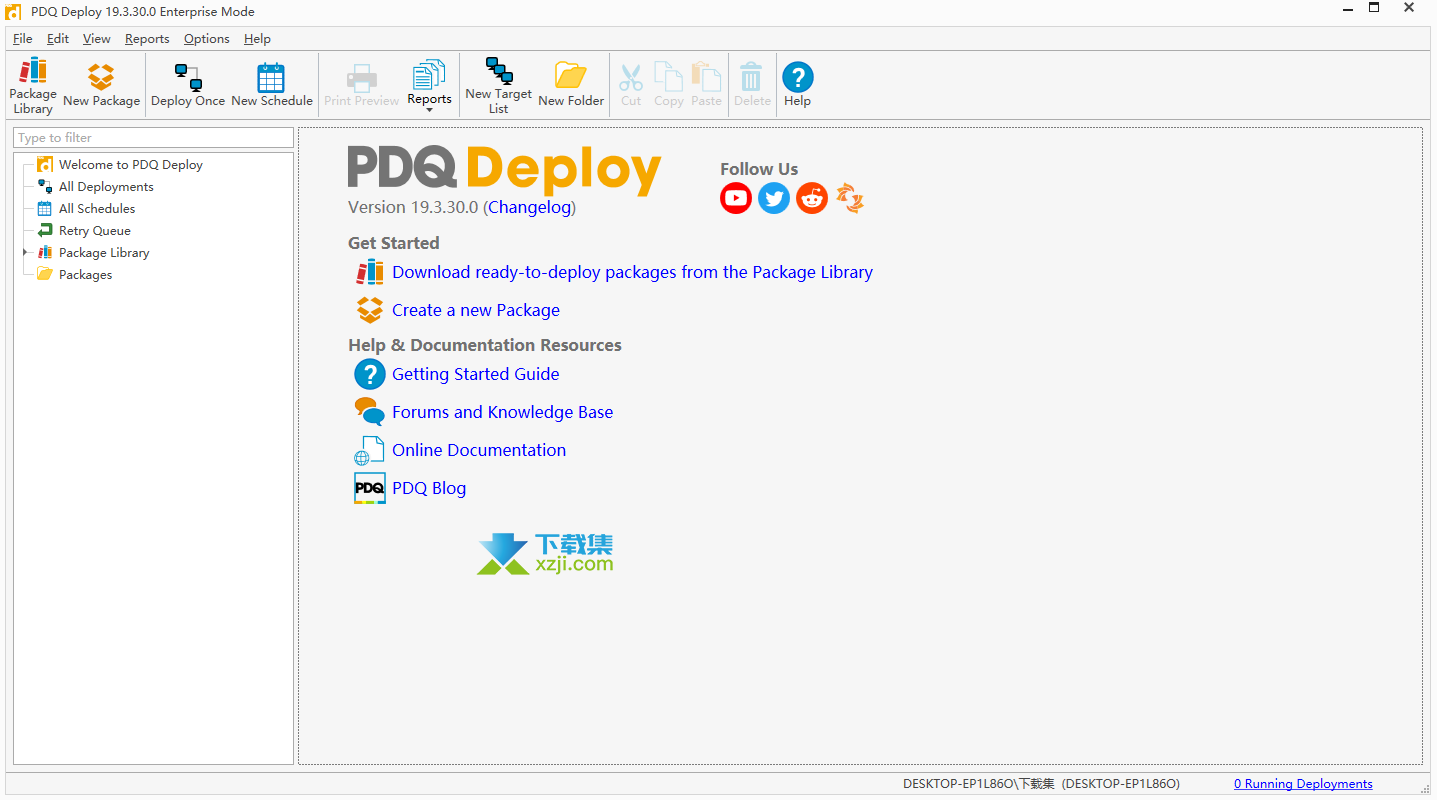The height and width of the screenshot is (800, 1437).
Task: Open the Reddit follow icon
Action: tap(812, 198)
